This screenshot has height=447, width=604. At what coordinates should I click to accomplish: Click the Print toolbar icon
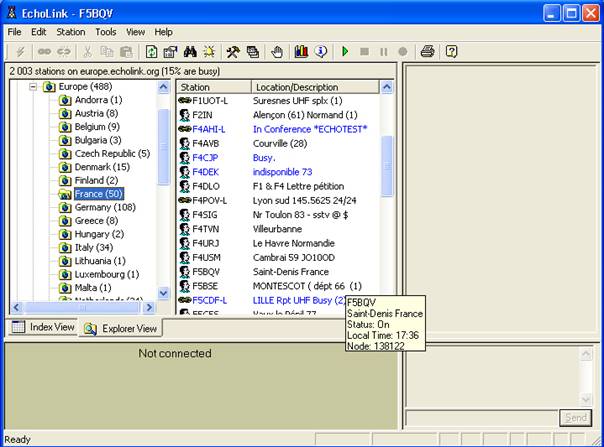pos(427,52)
